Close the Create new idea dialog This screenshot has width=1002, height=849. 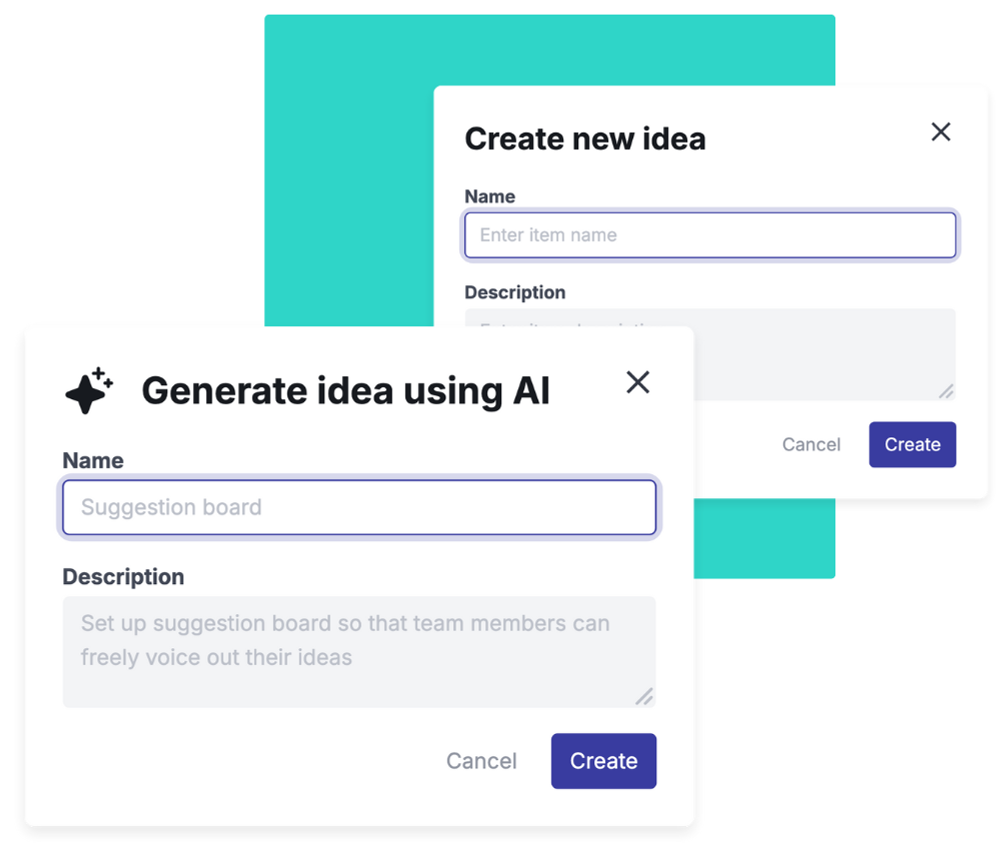[x=941, y=132]
